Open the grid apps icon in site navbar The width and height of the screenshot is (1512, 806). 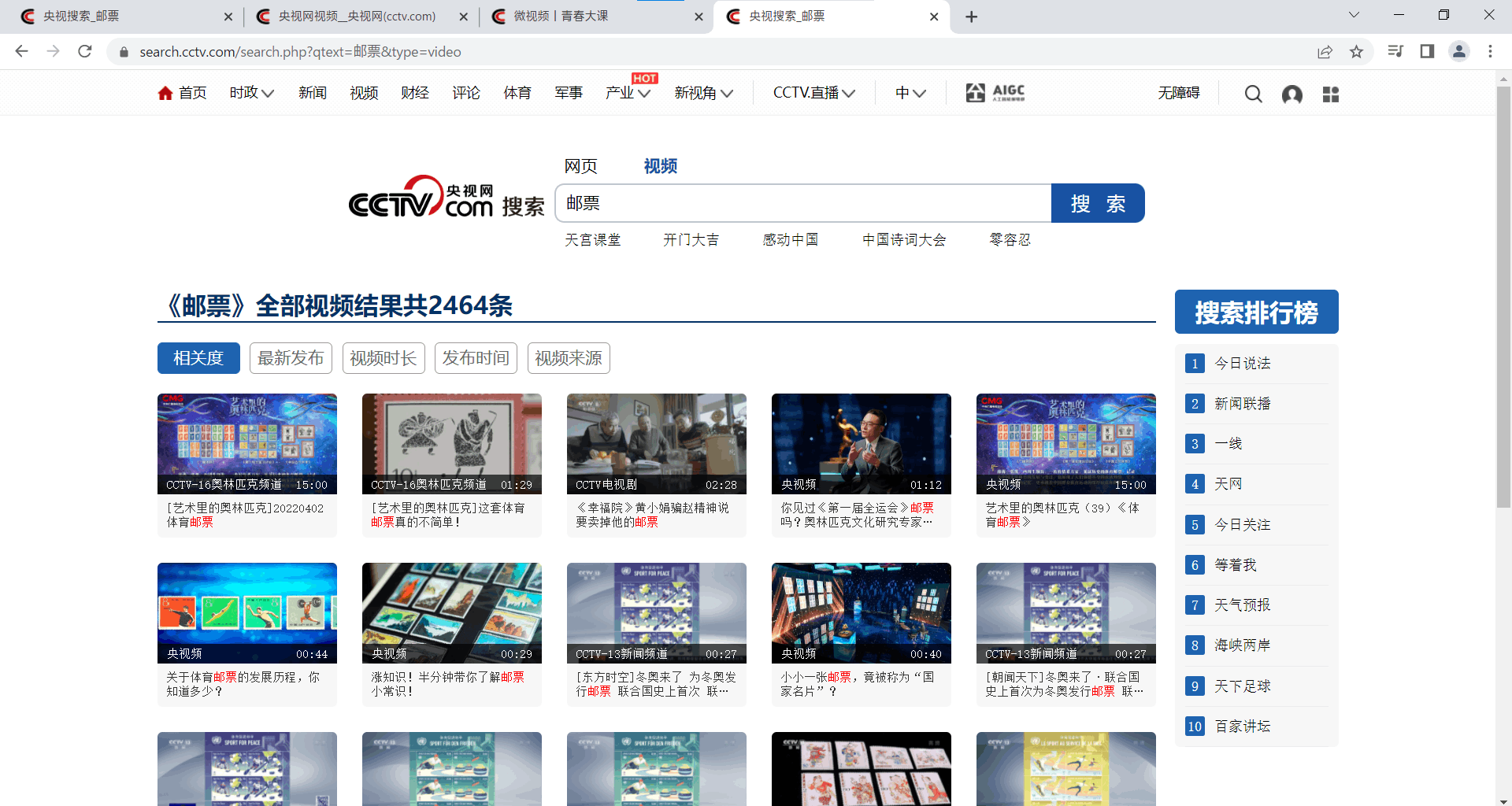click(x=1331, y=94)
